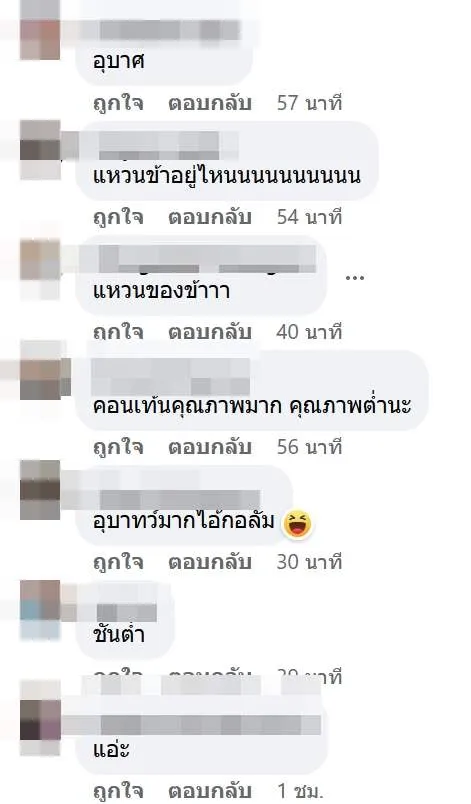The height and width of the screenshot is (804, 471).
Task: Reply to the comment อุบาศ
Action: [210, 104]
